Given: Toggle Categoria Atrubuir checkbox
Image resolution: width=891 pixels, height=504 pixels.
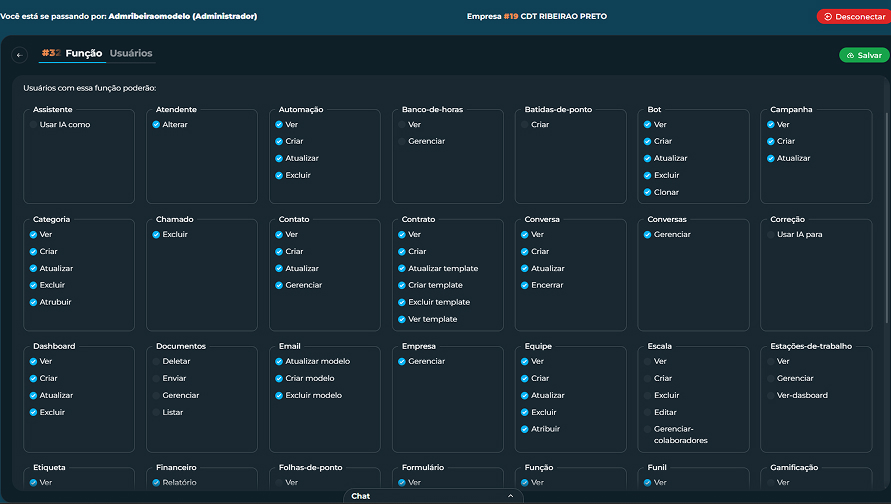Looking at the screenshot, I should (33, 302).
